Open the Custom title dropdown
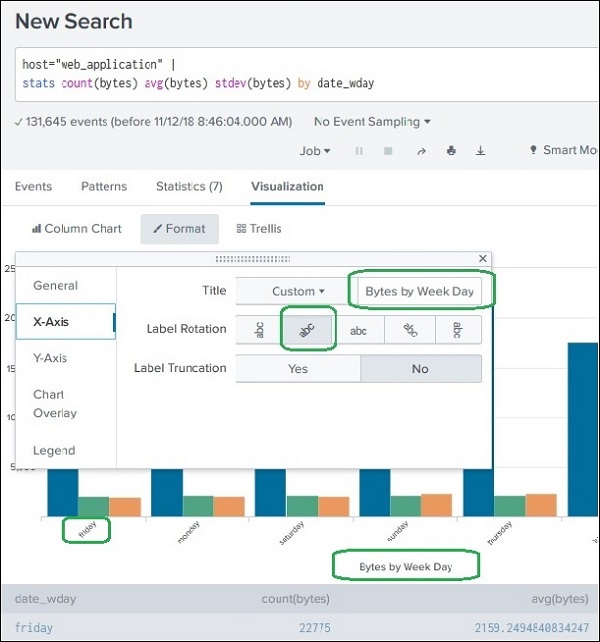The image size is (600, 642). tap(297, 292)
